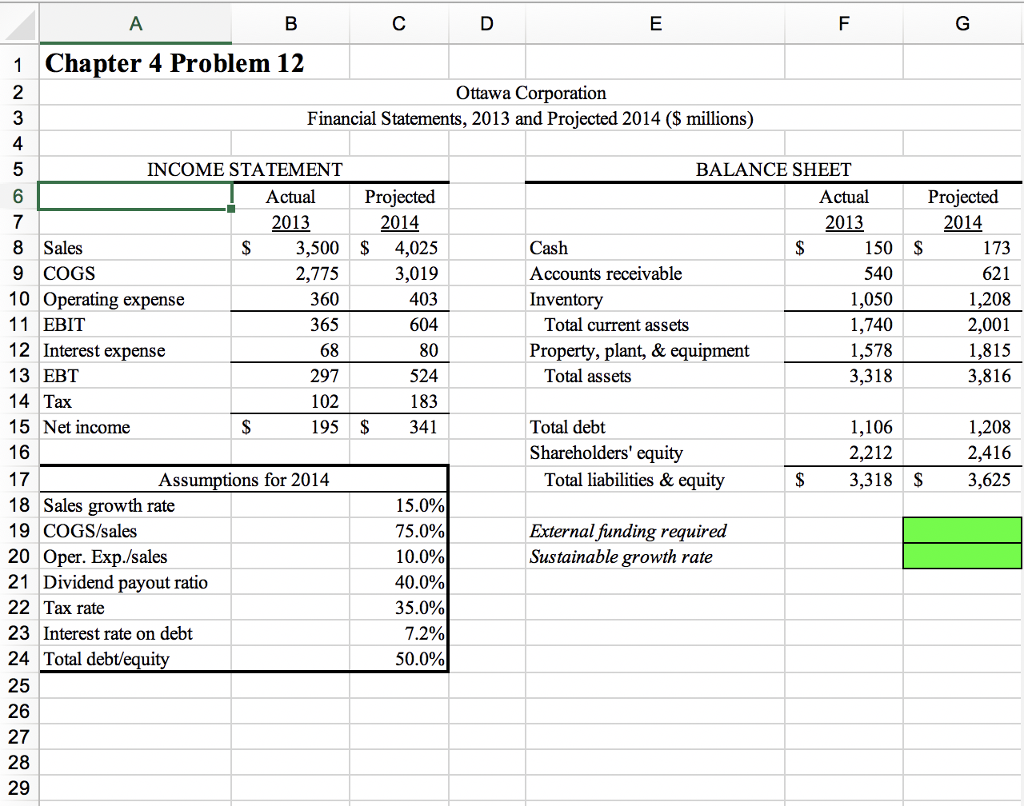Select Tax 2014 value 183

point(399,401)
